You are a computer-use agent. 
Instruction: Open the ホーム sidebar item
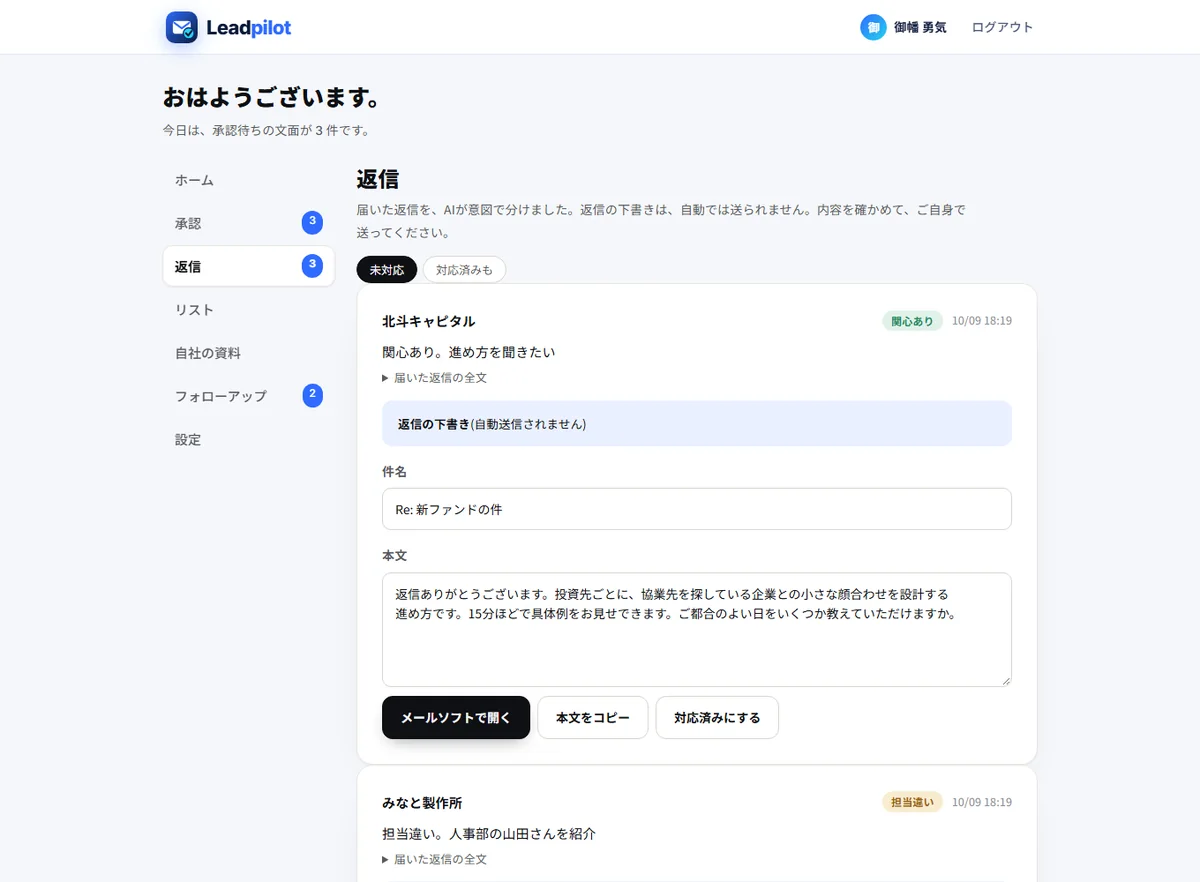click(x=248, y=180)
